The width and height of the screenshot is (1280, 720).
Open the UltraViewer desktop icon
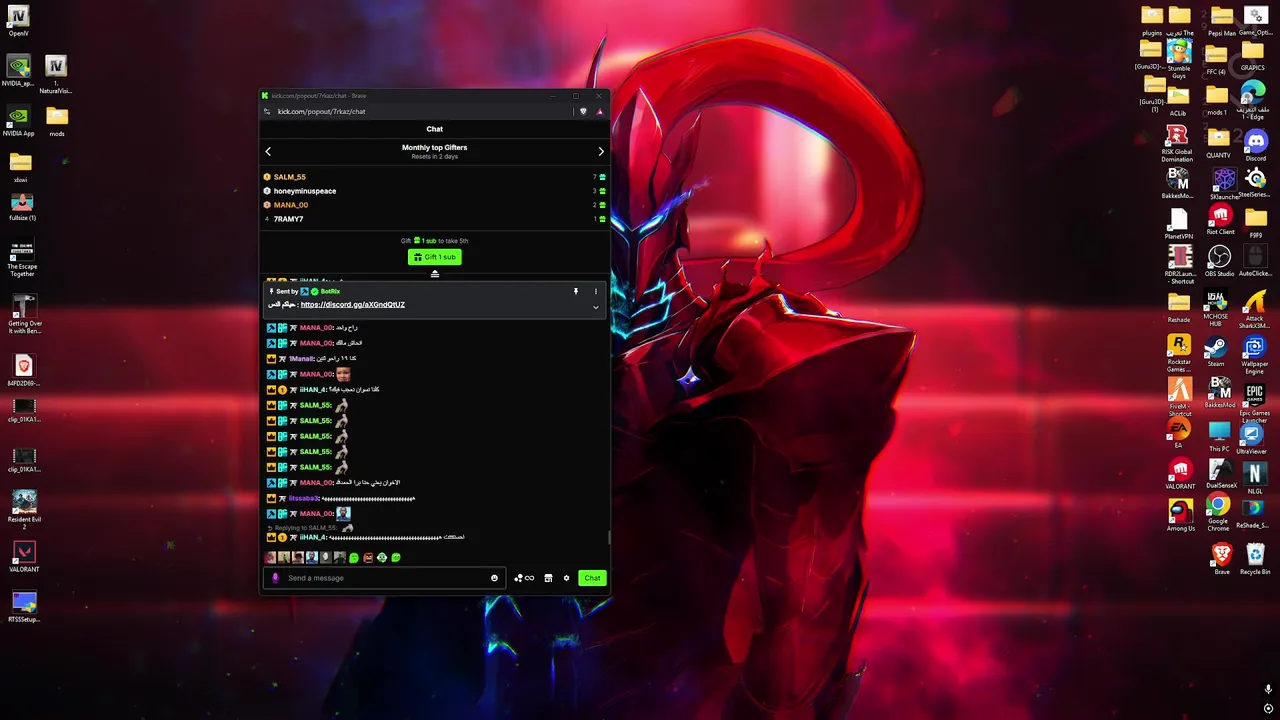(1251, 438)
